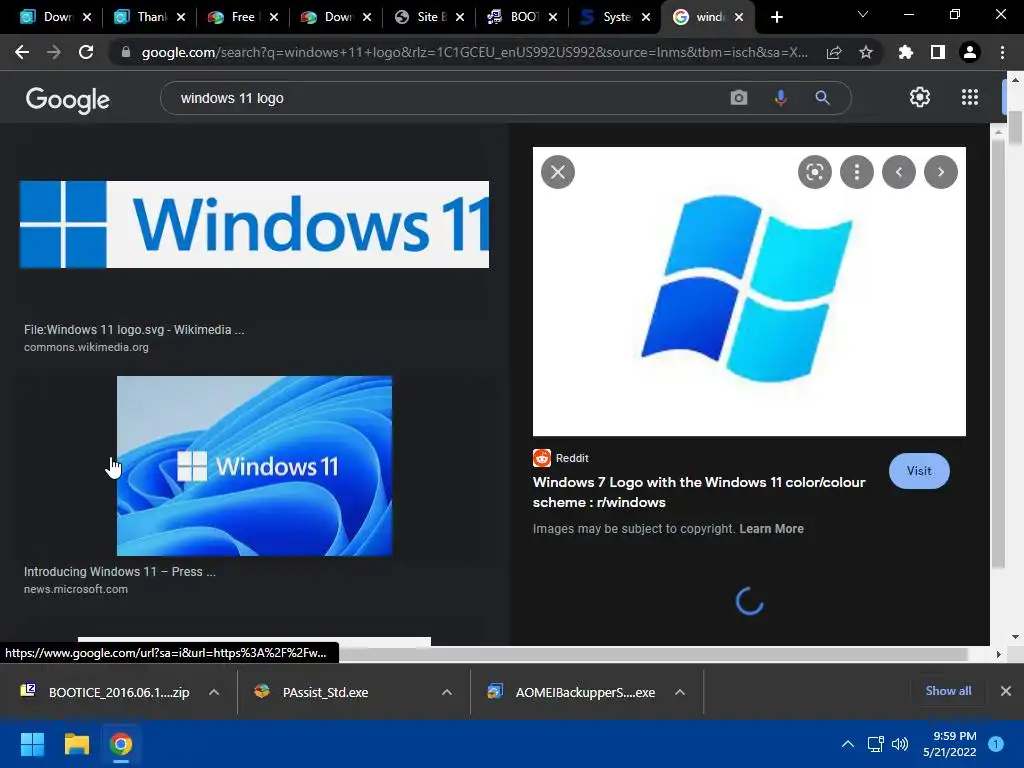
Task: Open Chrome side panel icon
Action: [938, 52]
